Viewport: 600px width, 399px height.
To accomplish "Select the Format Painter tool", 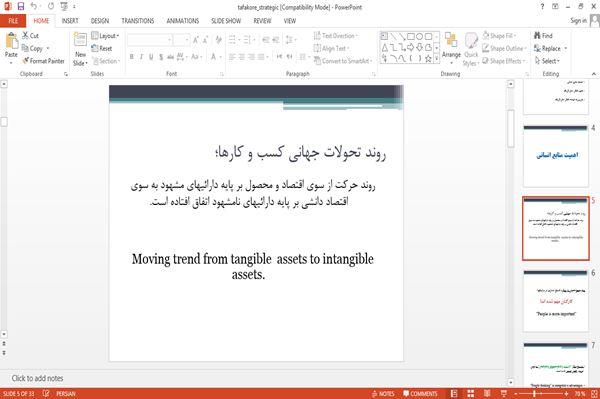I will click(x=43, y=61).
